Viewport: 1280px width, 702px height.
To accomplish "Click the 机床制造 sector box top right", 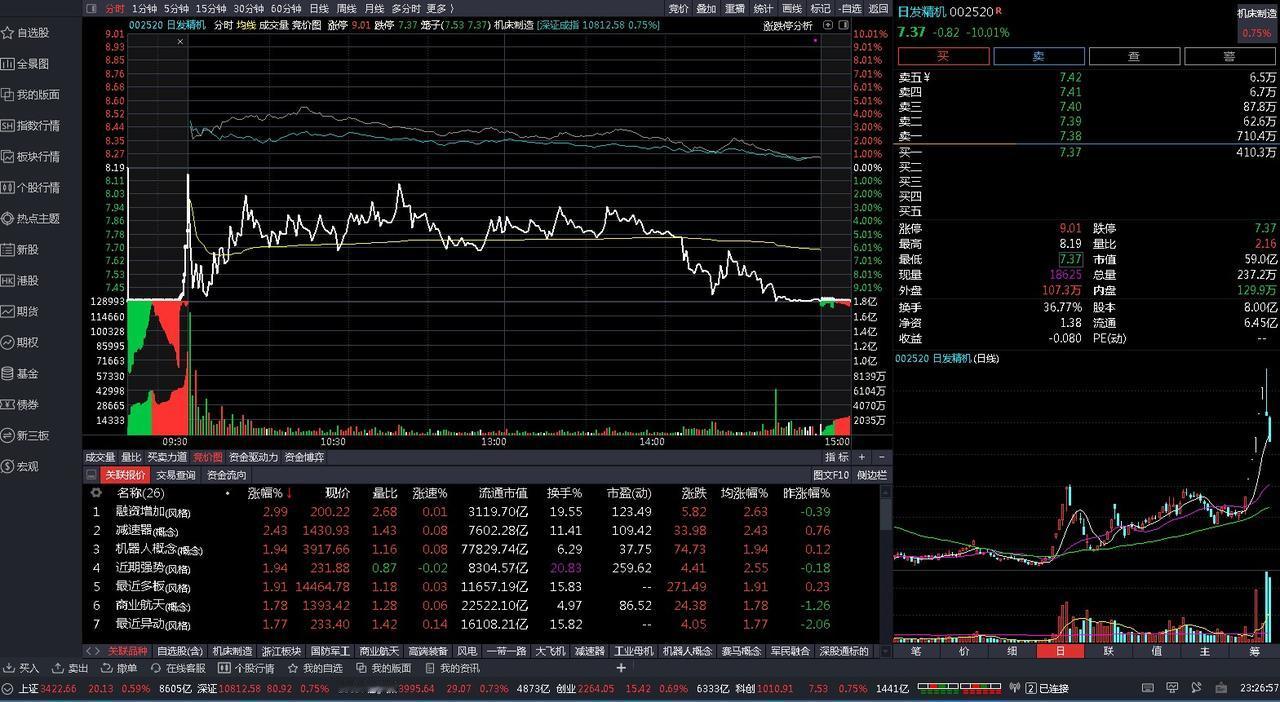I will (1256, 24).
